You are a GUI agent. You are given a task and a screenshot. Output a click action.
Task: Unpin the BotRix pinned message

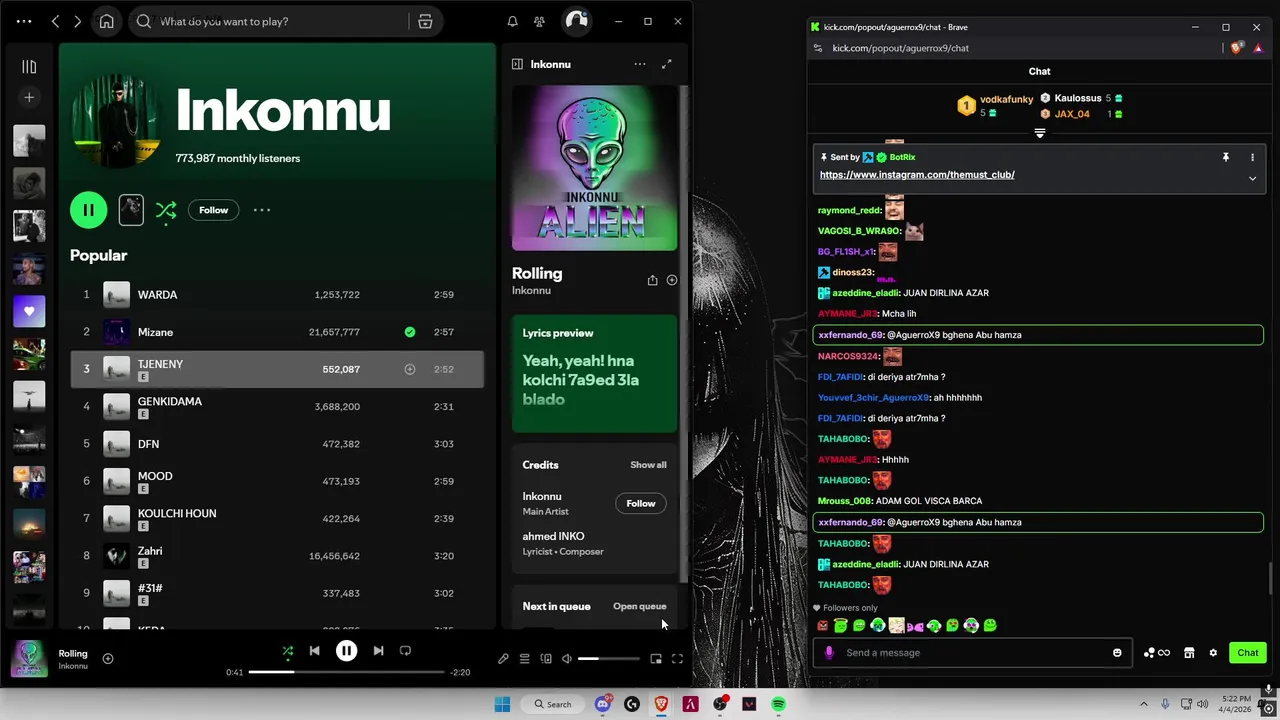click(x=1225, y=157)
